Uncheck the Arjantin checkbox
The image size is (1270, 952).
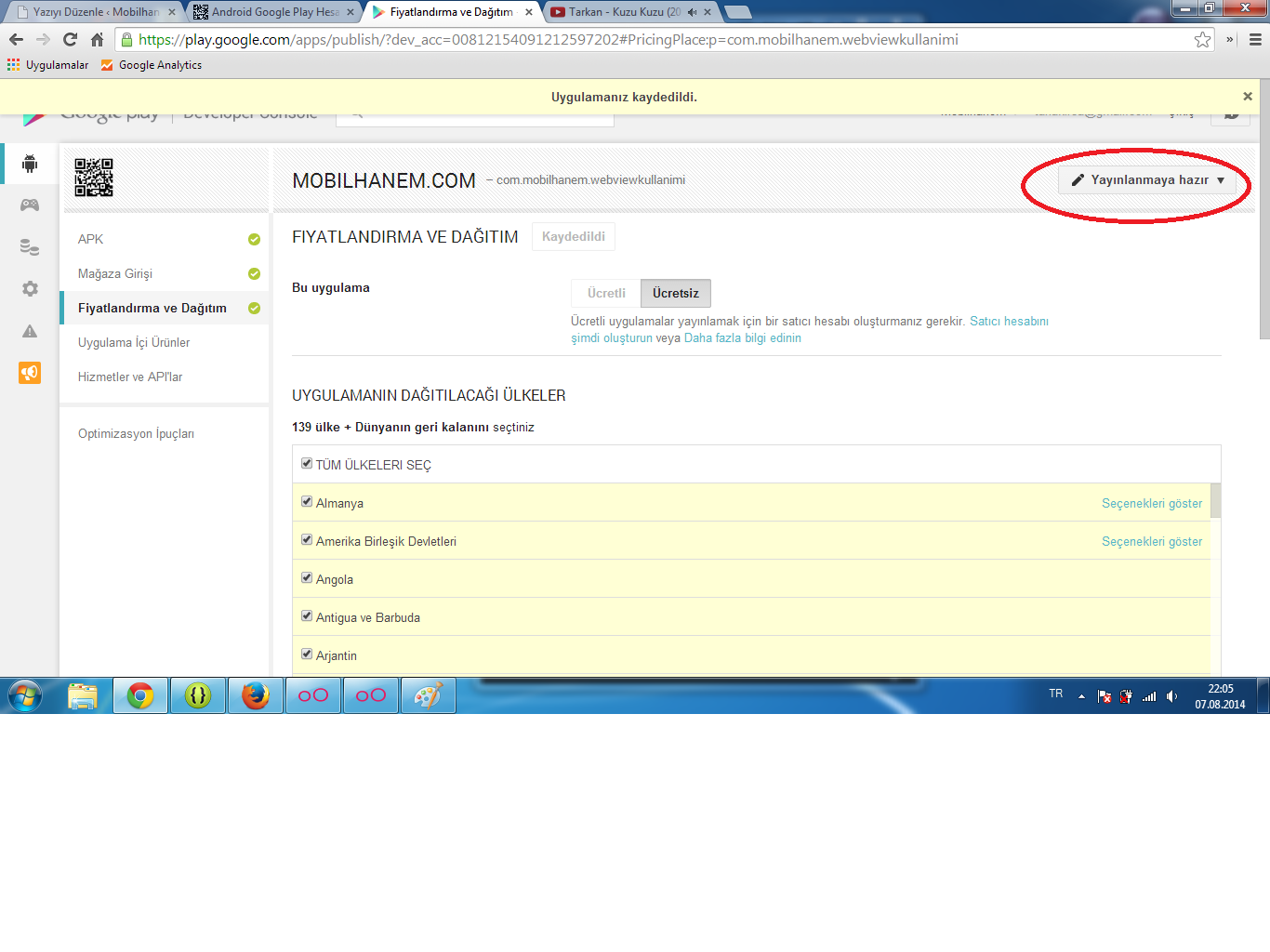pos(307,654)
